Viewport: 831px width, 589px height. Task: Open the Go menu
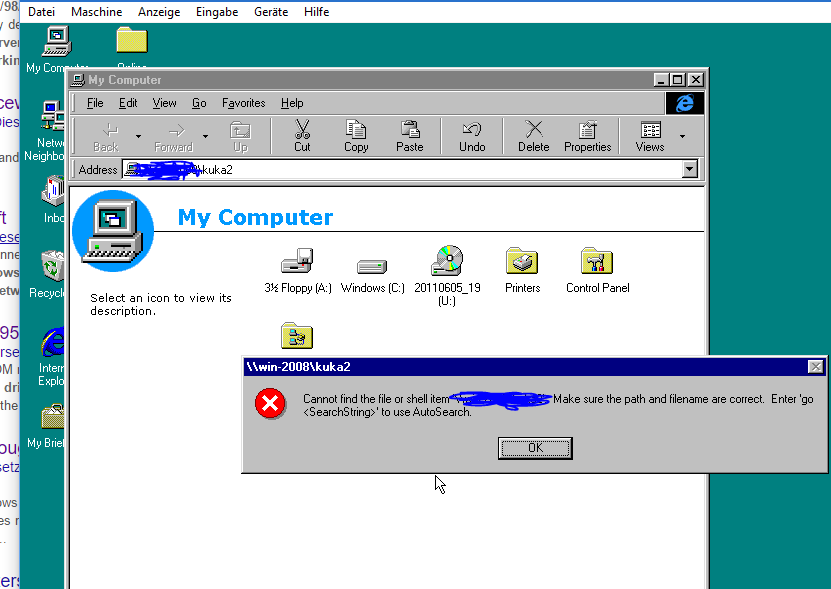[x=199, y=103]
